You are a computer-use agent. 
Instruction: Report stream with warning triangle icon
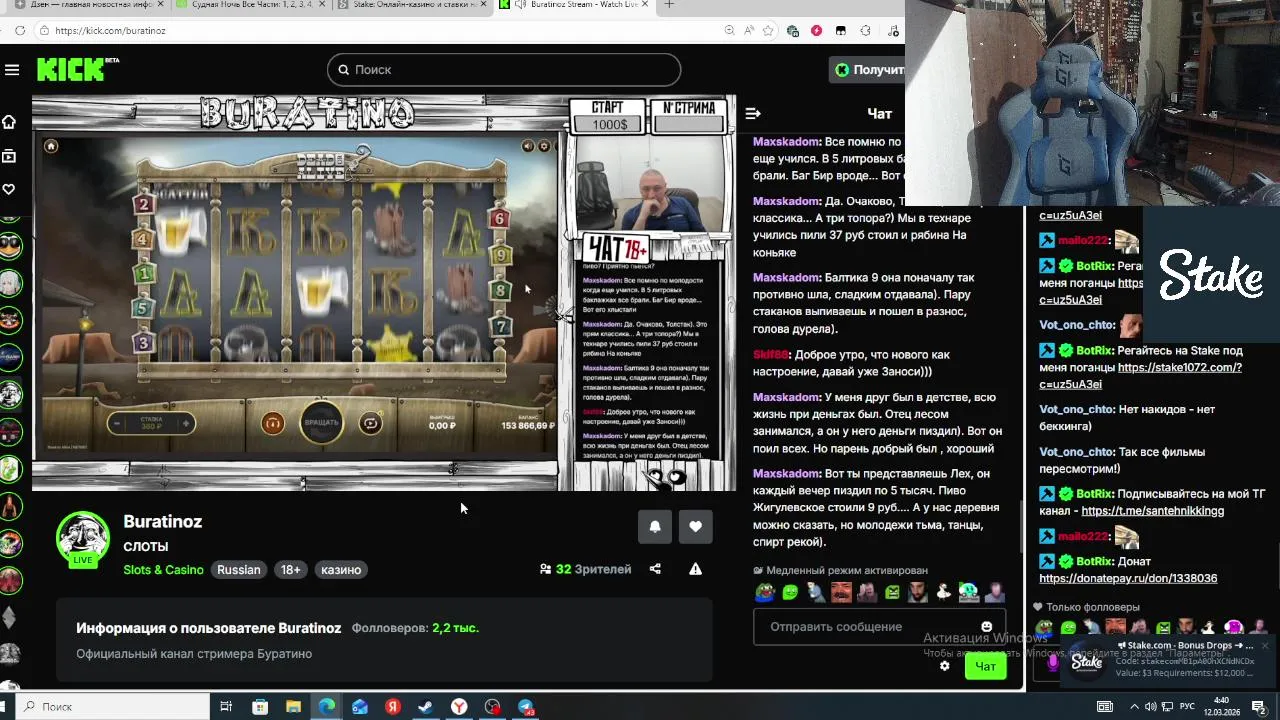[695, 569]
